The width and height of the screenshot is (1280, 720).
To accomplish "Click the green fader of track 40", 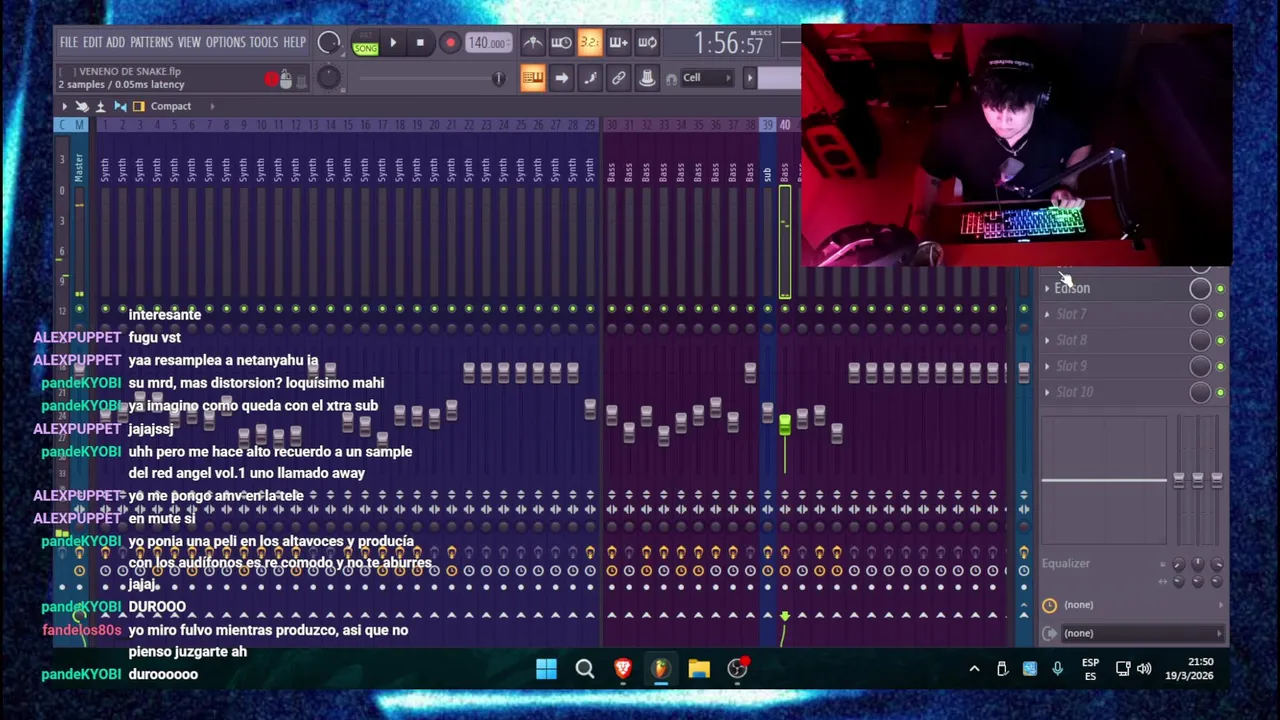I will [x=784, y=426].
